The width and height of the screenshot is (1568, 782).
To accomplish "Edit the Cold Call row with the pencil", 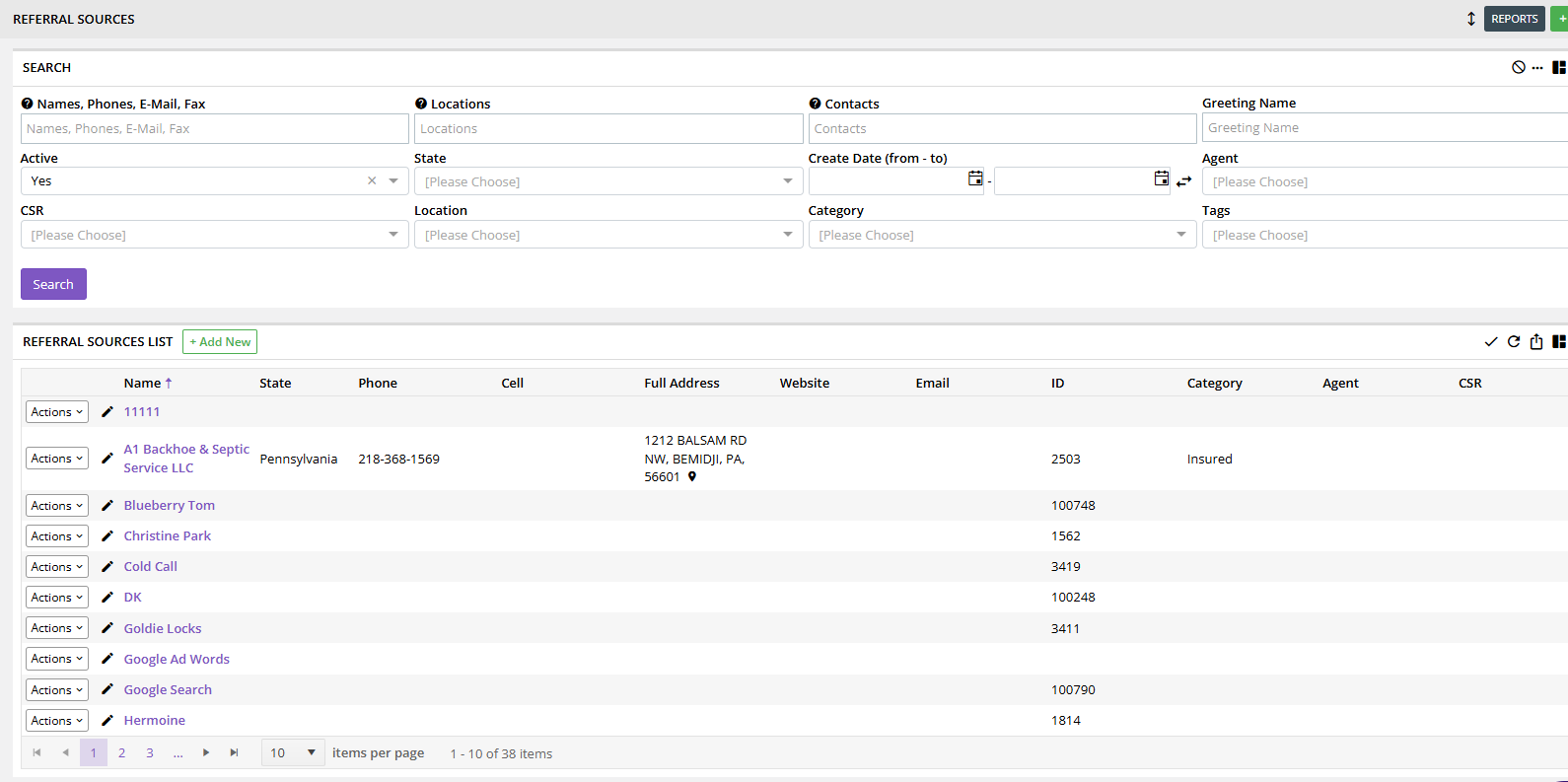I will (x=107, y=566).
